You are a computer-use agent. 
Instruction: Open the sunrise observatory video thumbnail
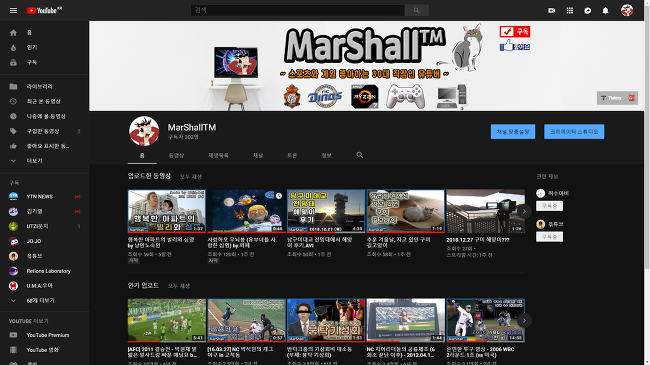click(326, 211)
